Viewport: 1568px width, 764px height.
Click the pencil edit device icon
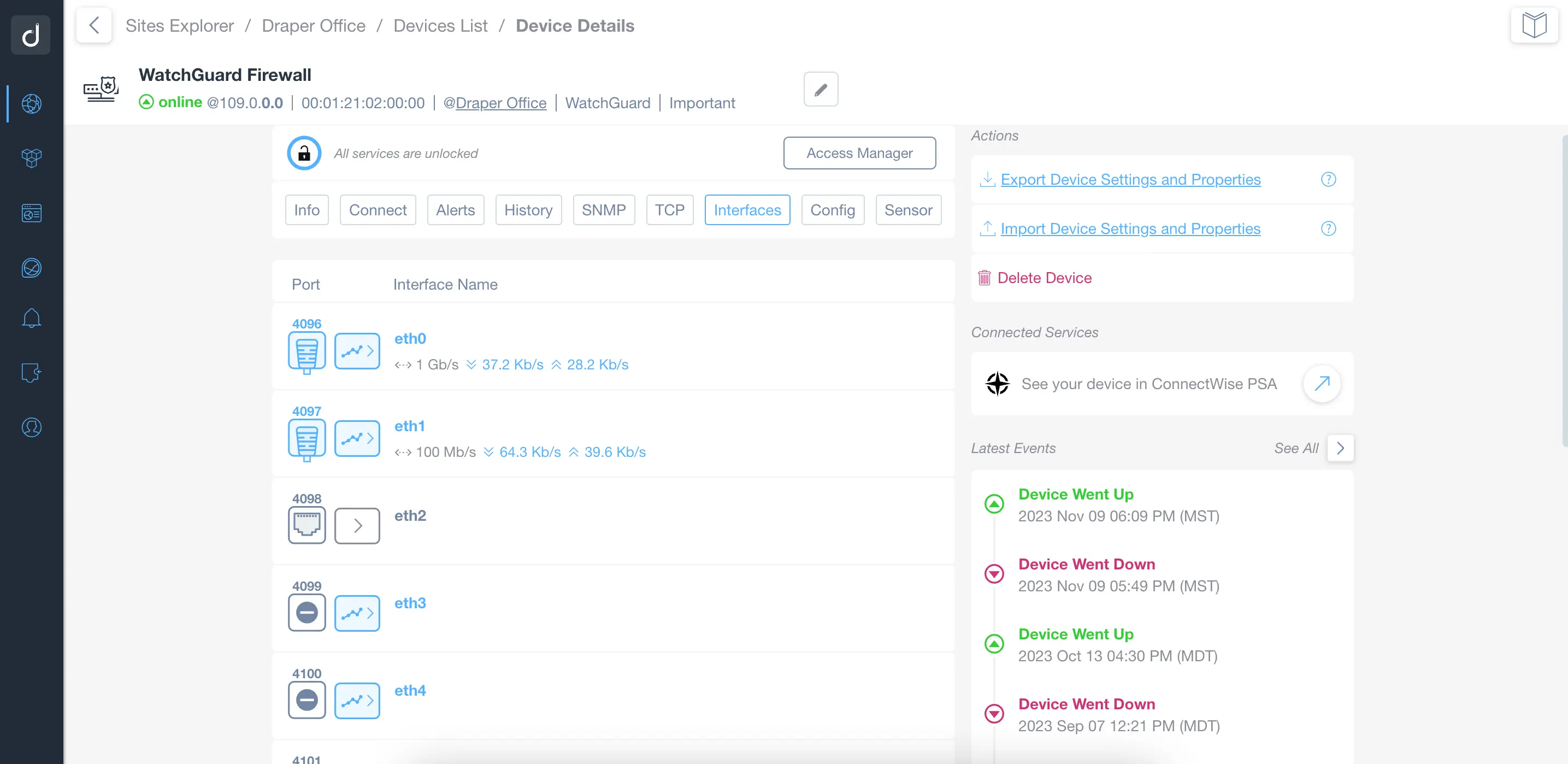(821, 90)
